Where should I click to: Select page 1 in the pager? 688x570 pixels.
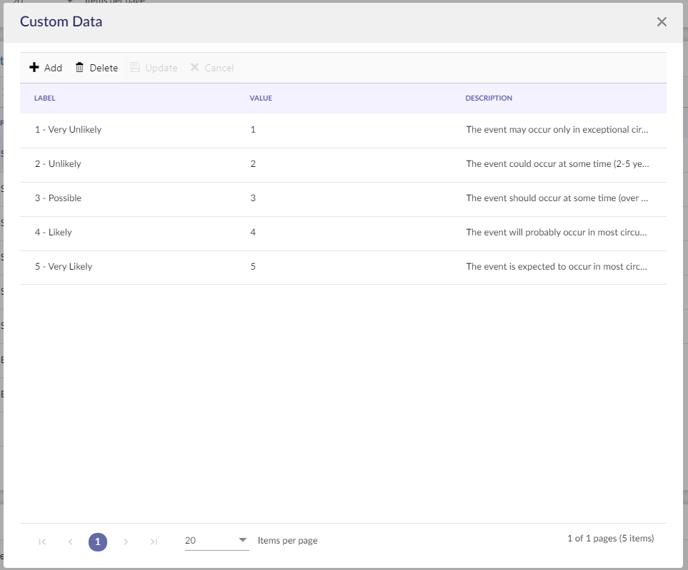(x=98, y=542)
